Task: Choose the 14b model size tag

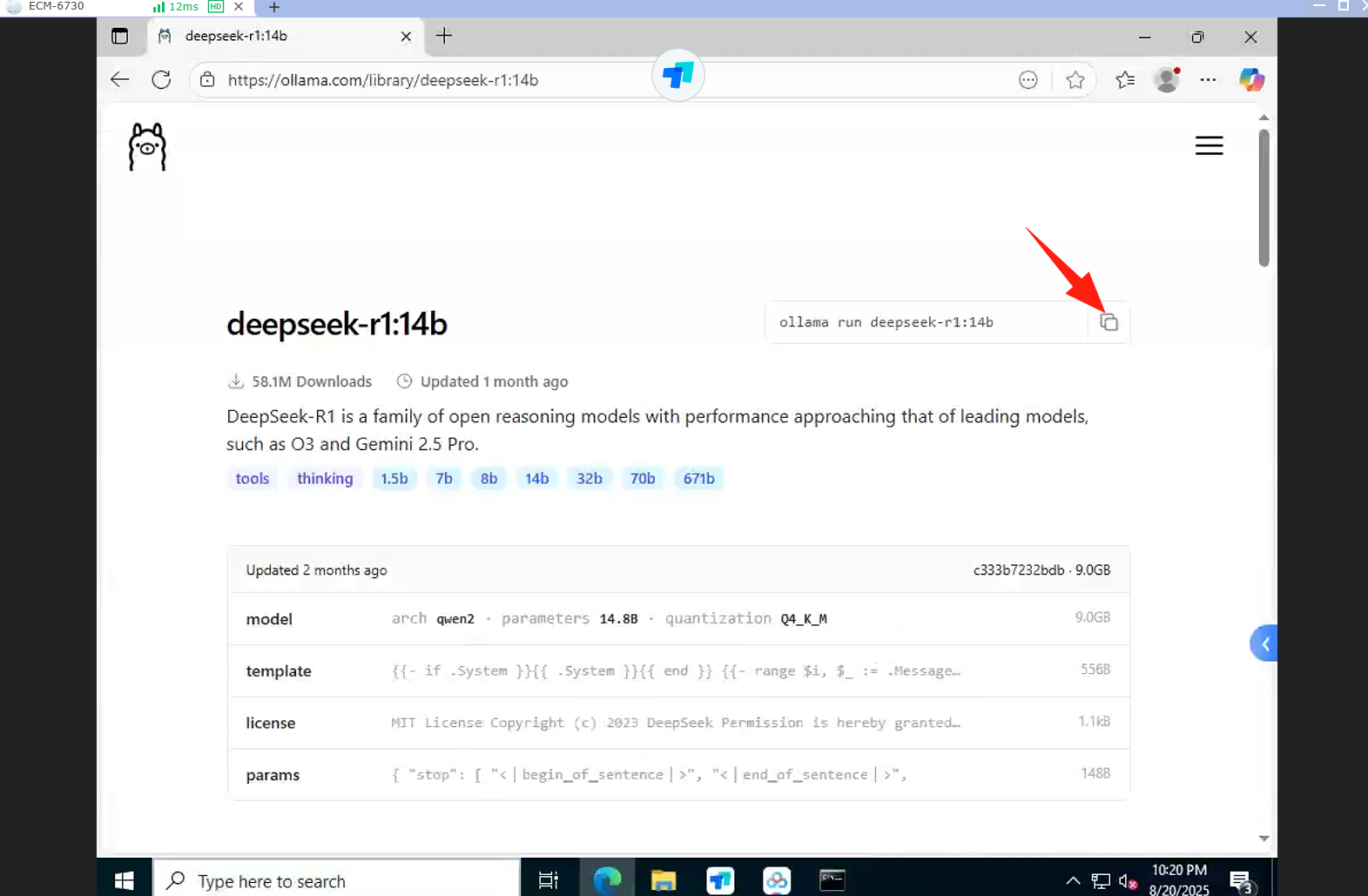Action: point(537,478)
